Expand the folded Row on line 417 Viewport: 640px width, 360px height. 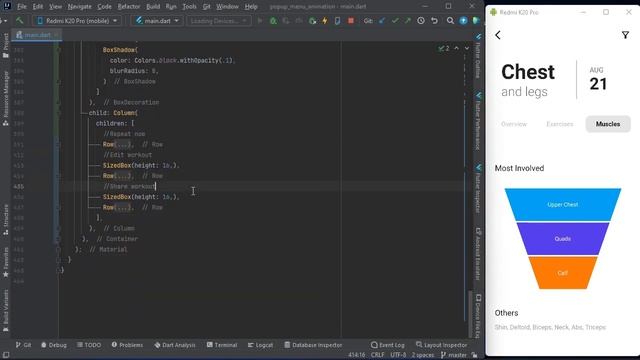point(122,207)
